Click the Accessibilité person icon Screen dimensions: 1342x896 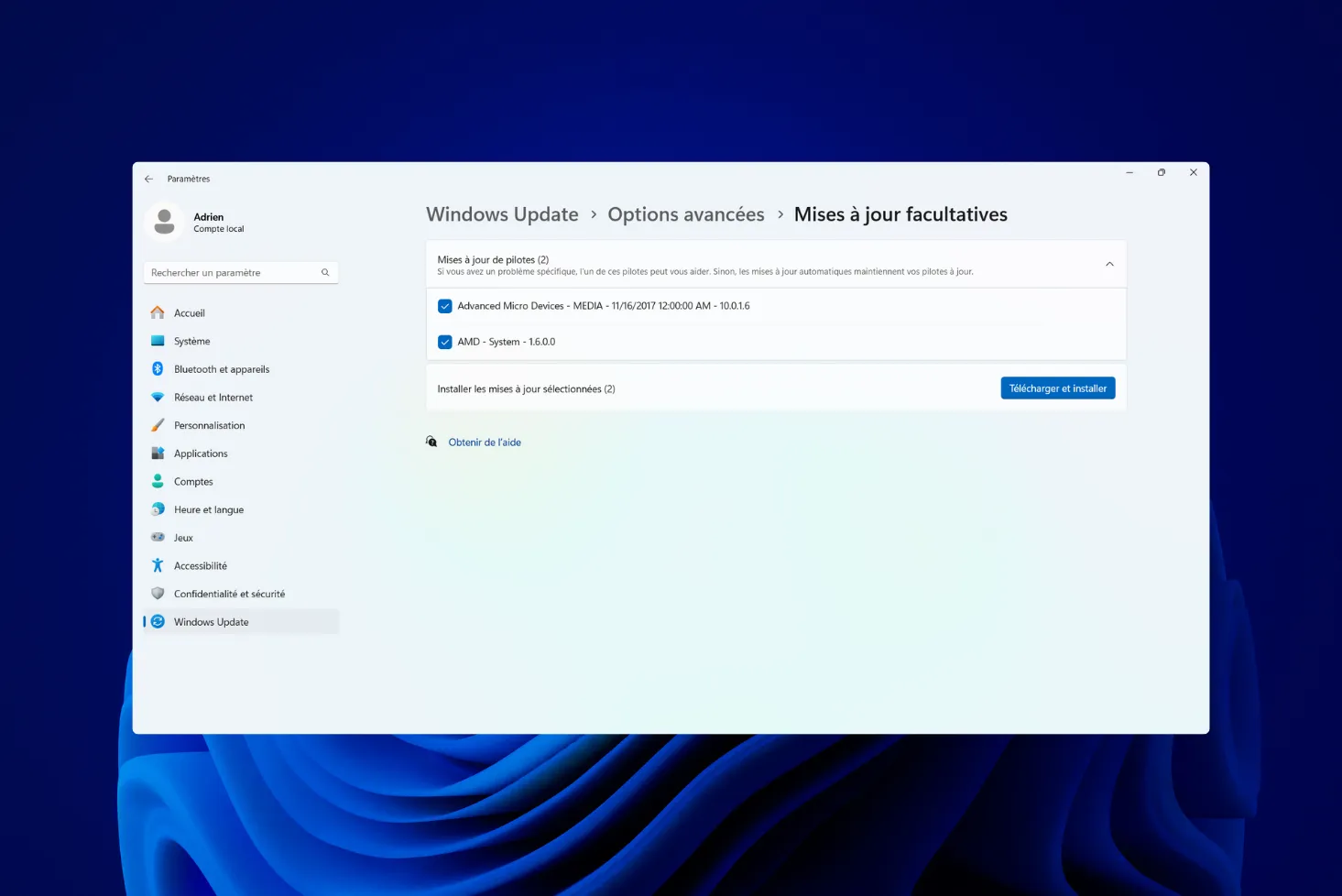tap(158, 566)
